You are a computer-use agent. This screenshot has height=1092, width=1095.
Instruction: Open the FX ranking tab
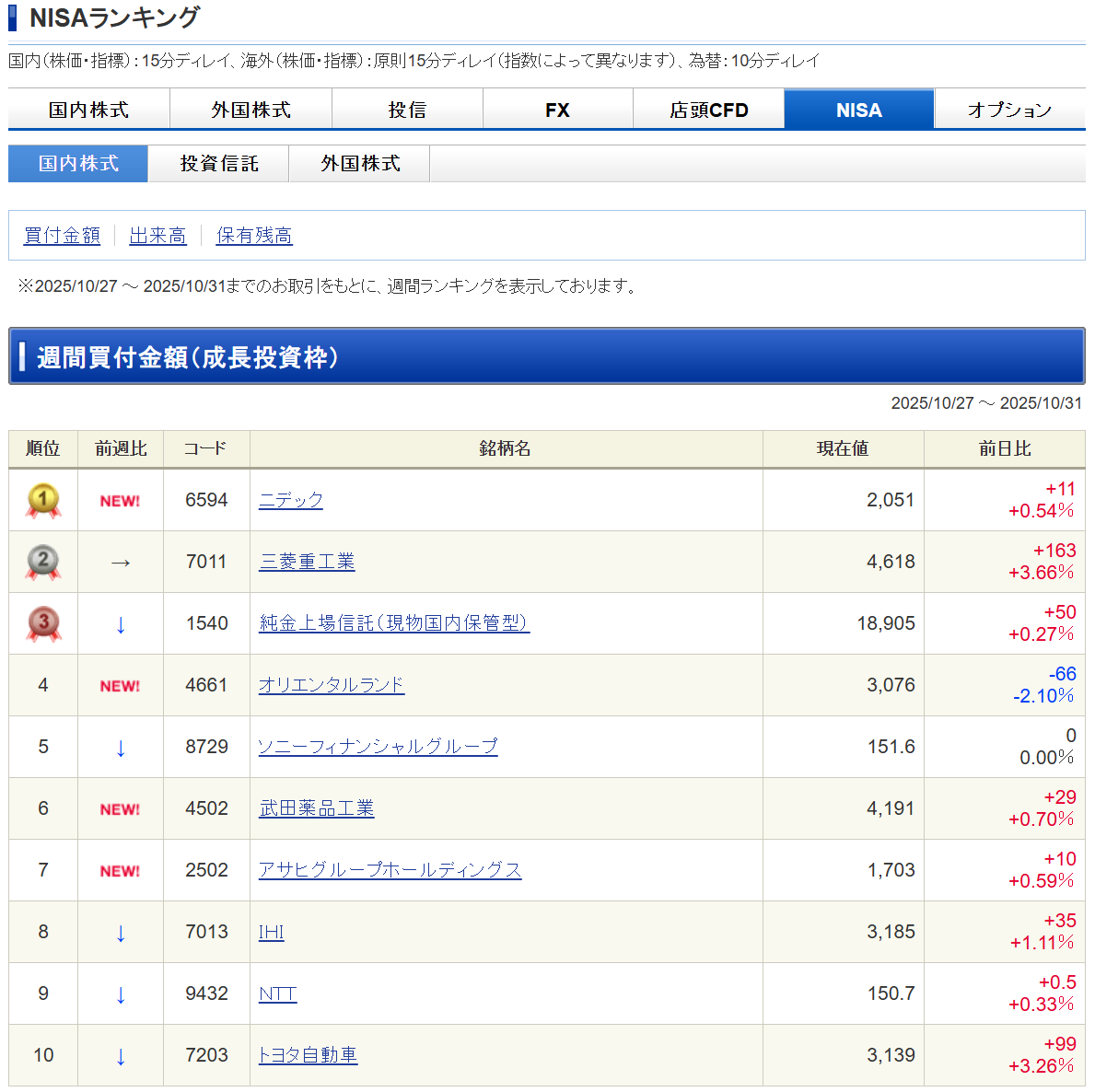click(x=557, y=110)
